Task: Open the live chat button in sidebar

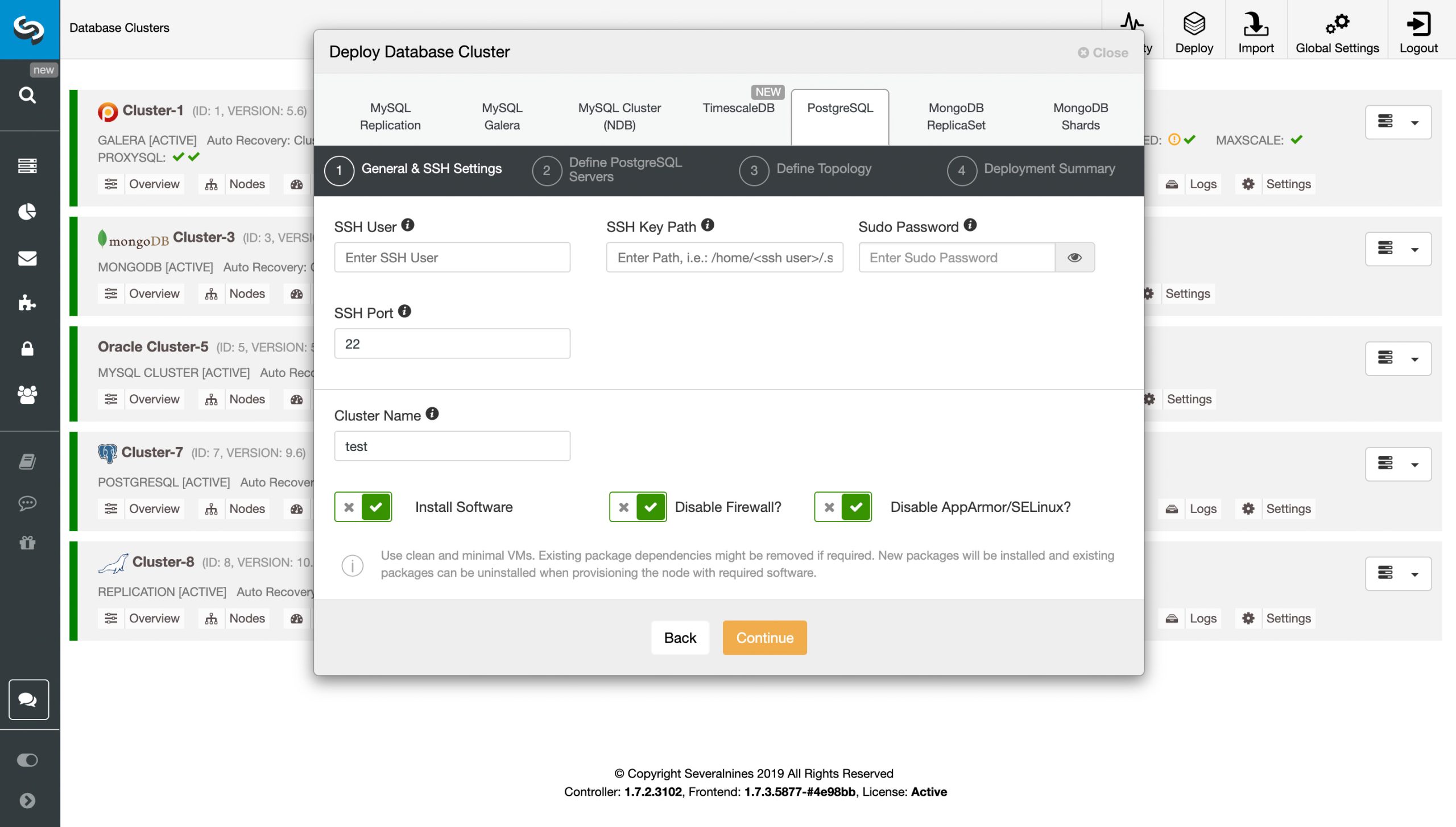Action: point(28,699)
